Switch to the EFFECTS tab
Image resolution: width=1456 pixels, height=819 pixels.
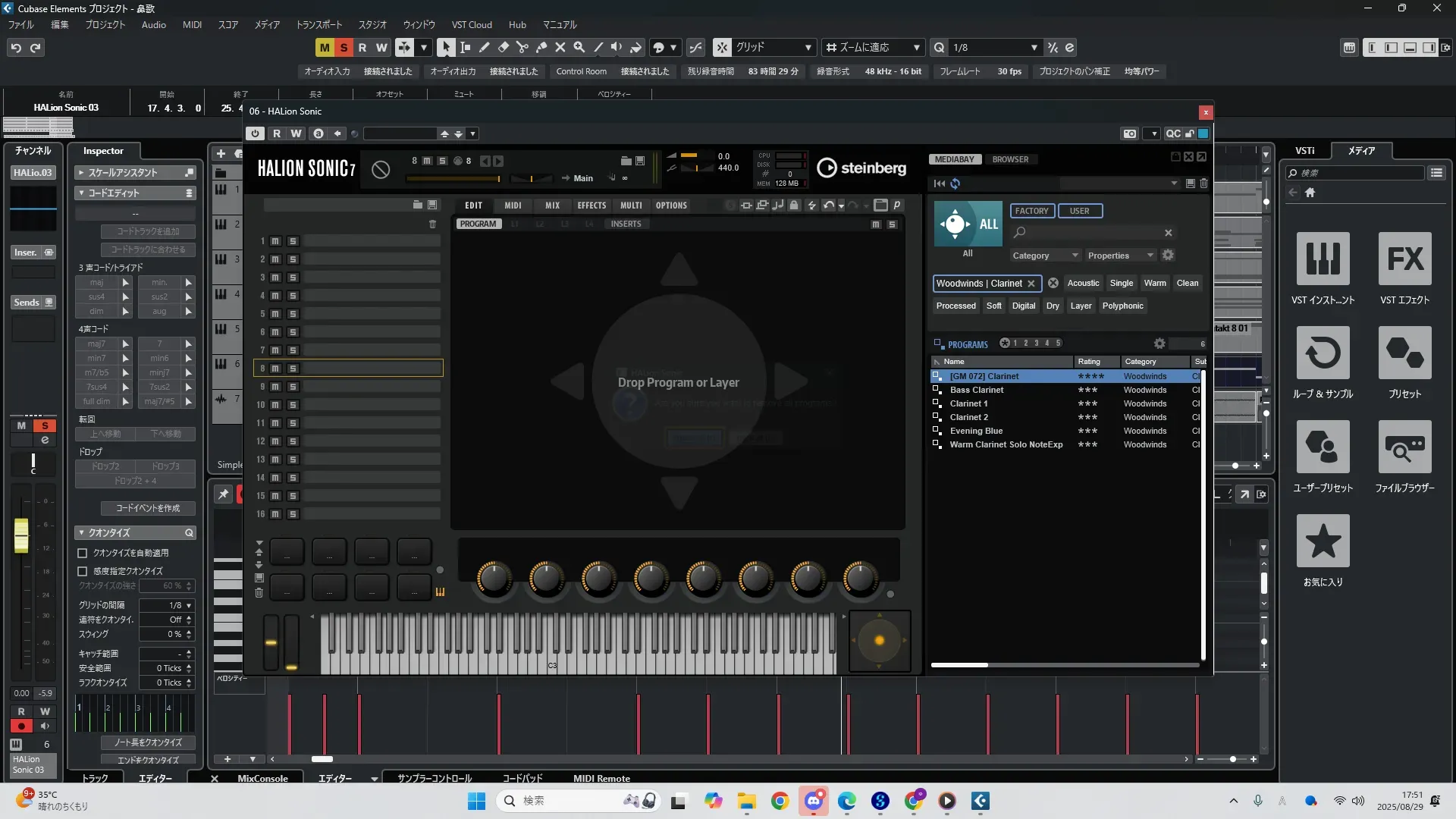point(591,206)
